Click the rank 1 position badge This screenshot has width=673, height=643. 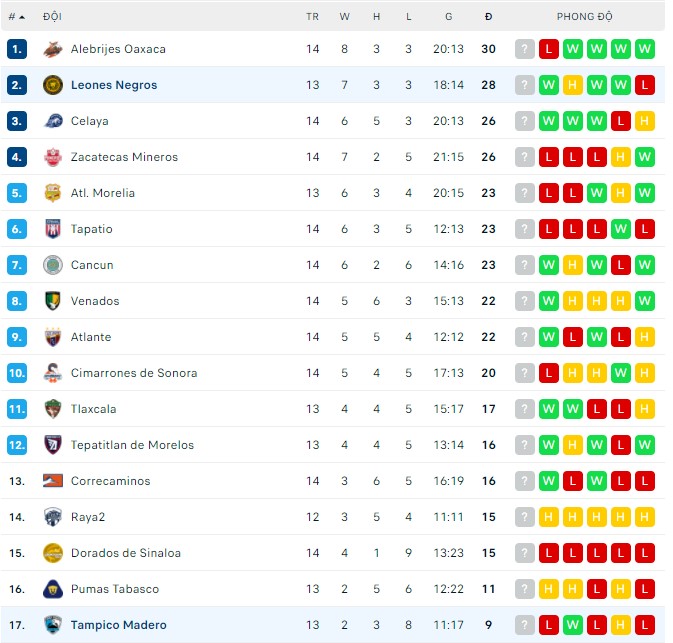point(16,49)
